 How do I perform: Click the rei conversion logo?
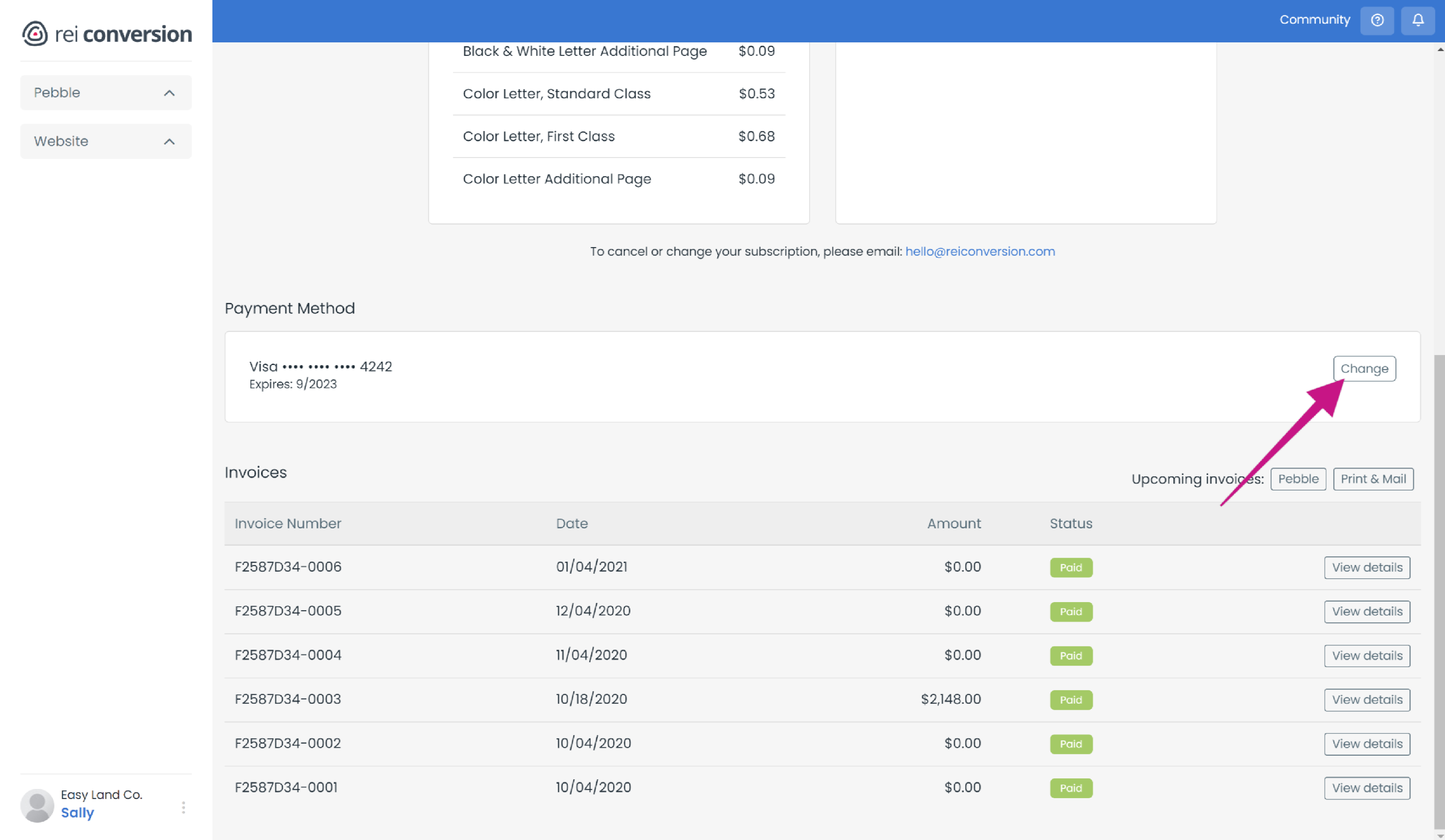[x=106, y=34]
